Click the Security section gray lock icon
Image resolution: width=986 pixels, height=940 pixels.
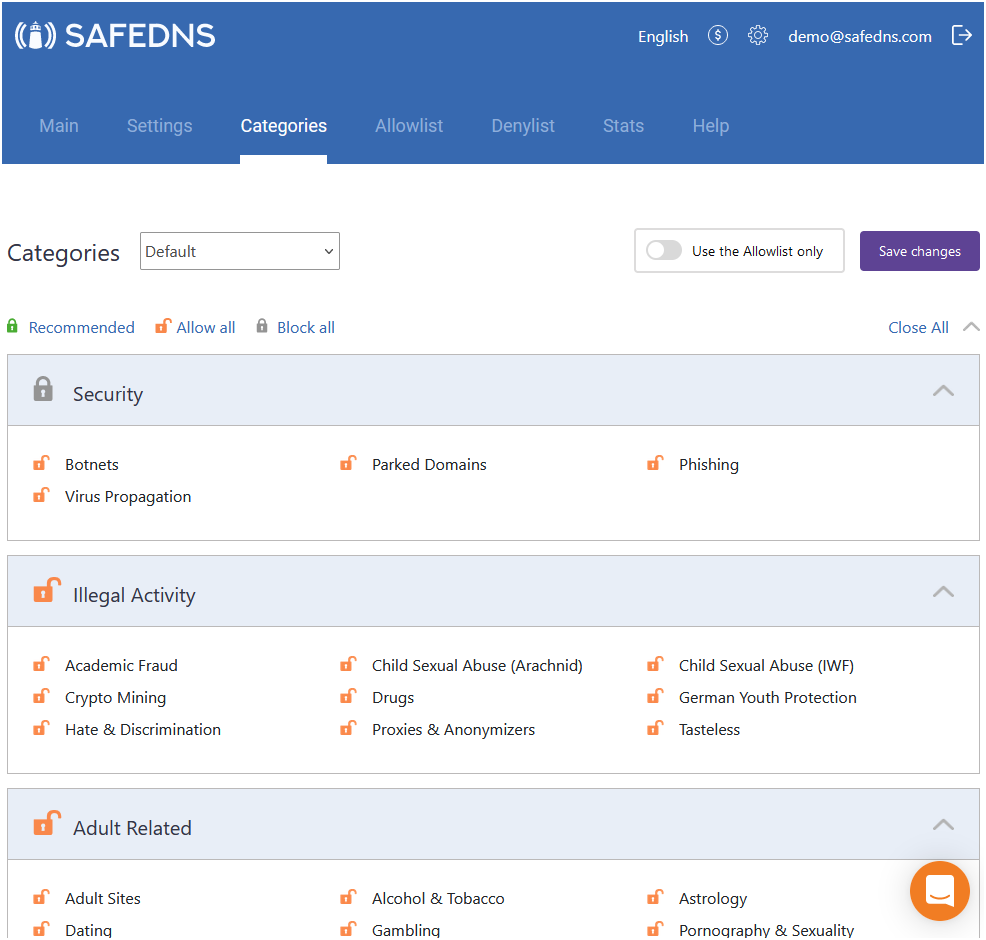pyautogui.click(x=43, y=389)
